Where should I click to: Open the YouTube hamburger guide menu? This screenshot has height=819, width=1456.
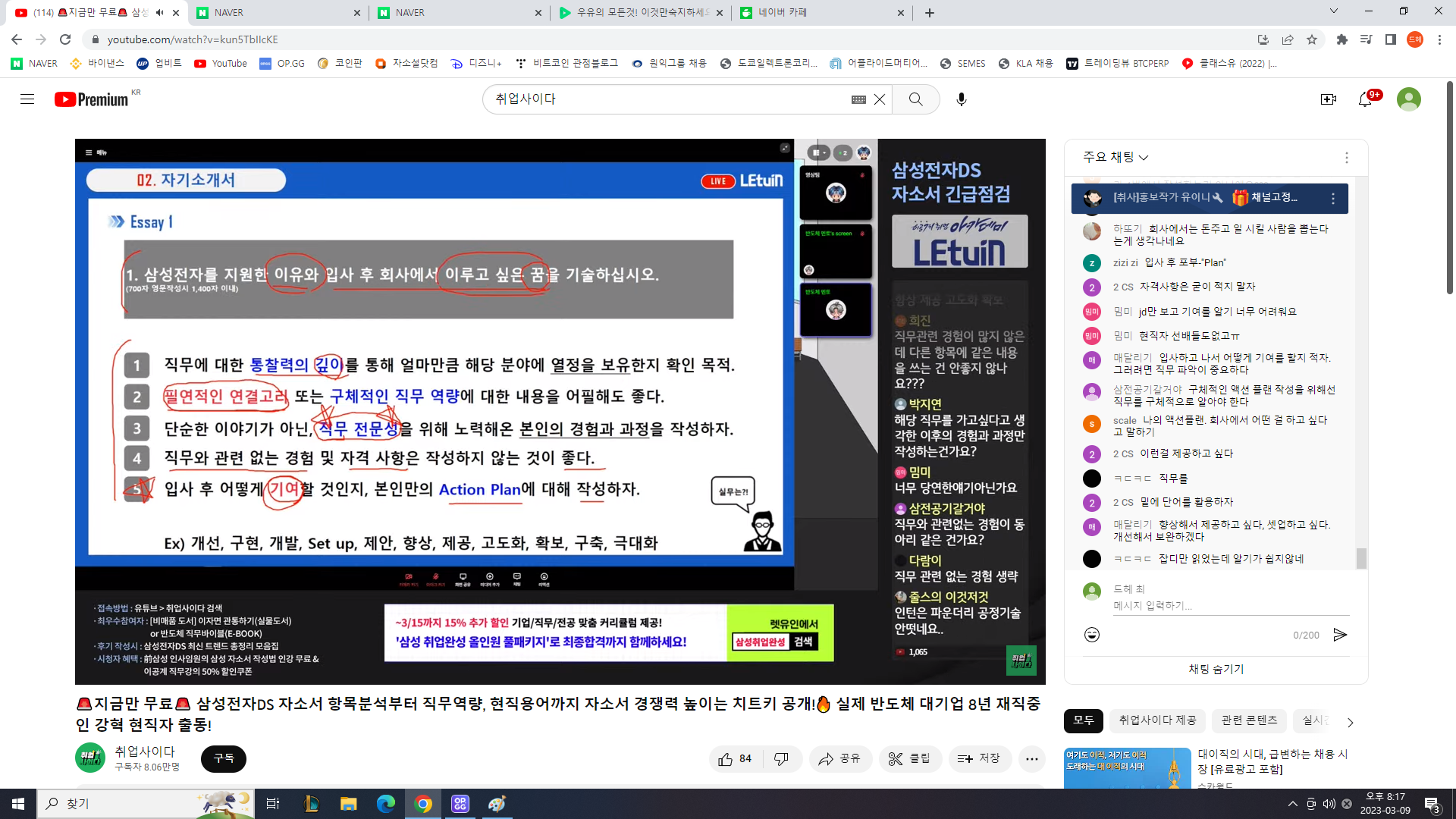[27, 99]
